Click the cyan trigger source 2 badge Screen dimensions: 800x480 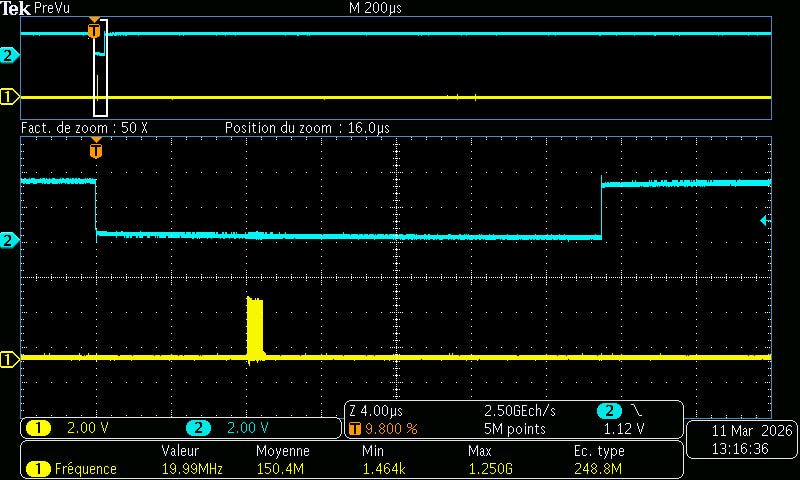(x=608, y=412)
